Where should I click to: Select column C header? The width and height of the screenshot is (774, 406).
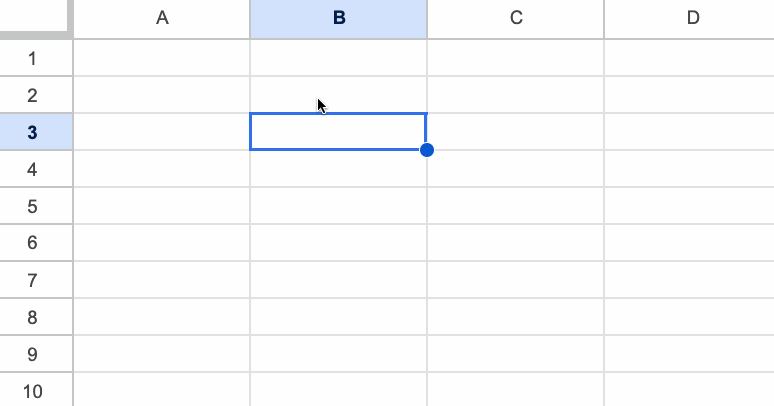point(516,18)
